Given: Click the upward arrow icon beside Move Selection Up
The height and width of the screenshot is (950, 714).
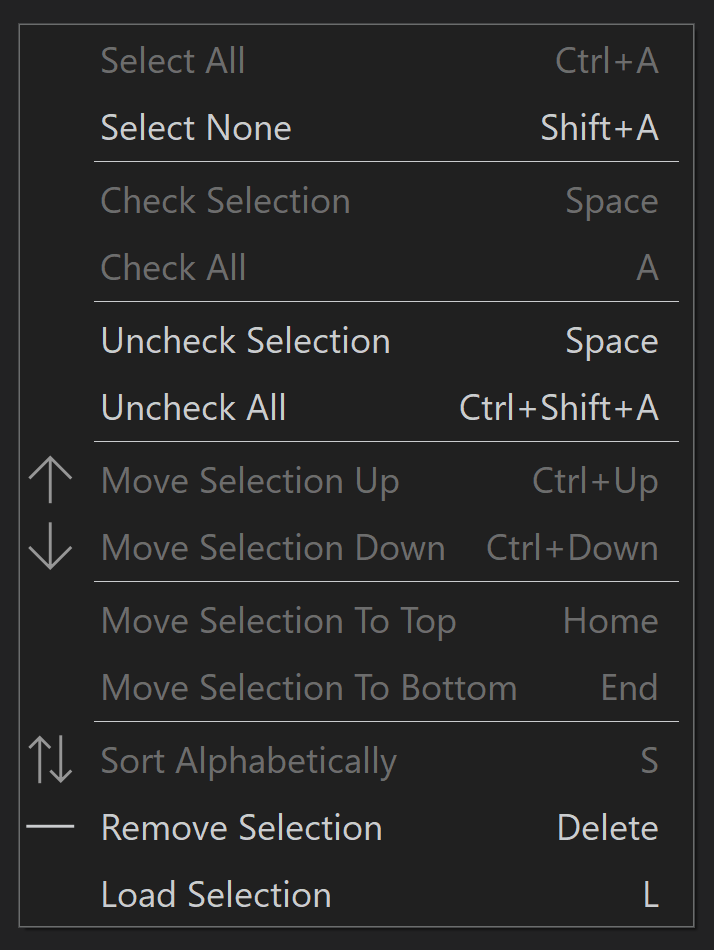Looking at the screenshot, I should pos(52,480).
